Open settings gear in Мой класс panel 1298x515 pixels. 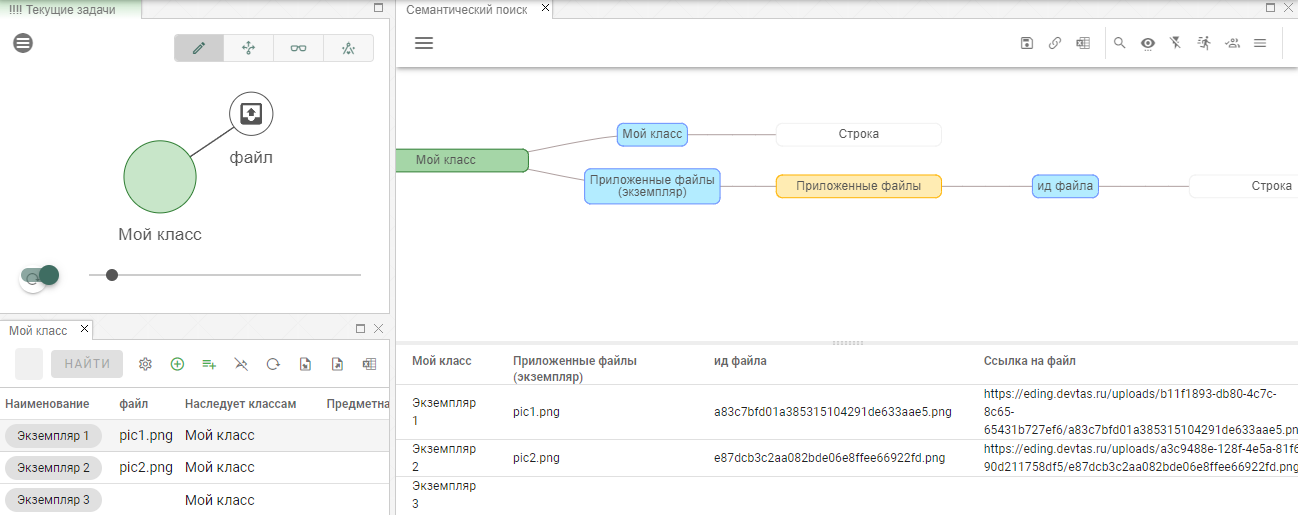[145, 365]
